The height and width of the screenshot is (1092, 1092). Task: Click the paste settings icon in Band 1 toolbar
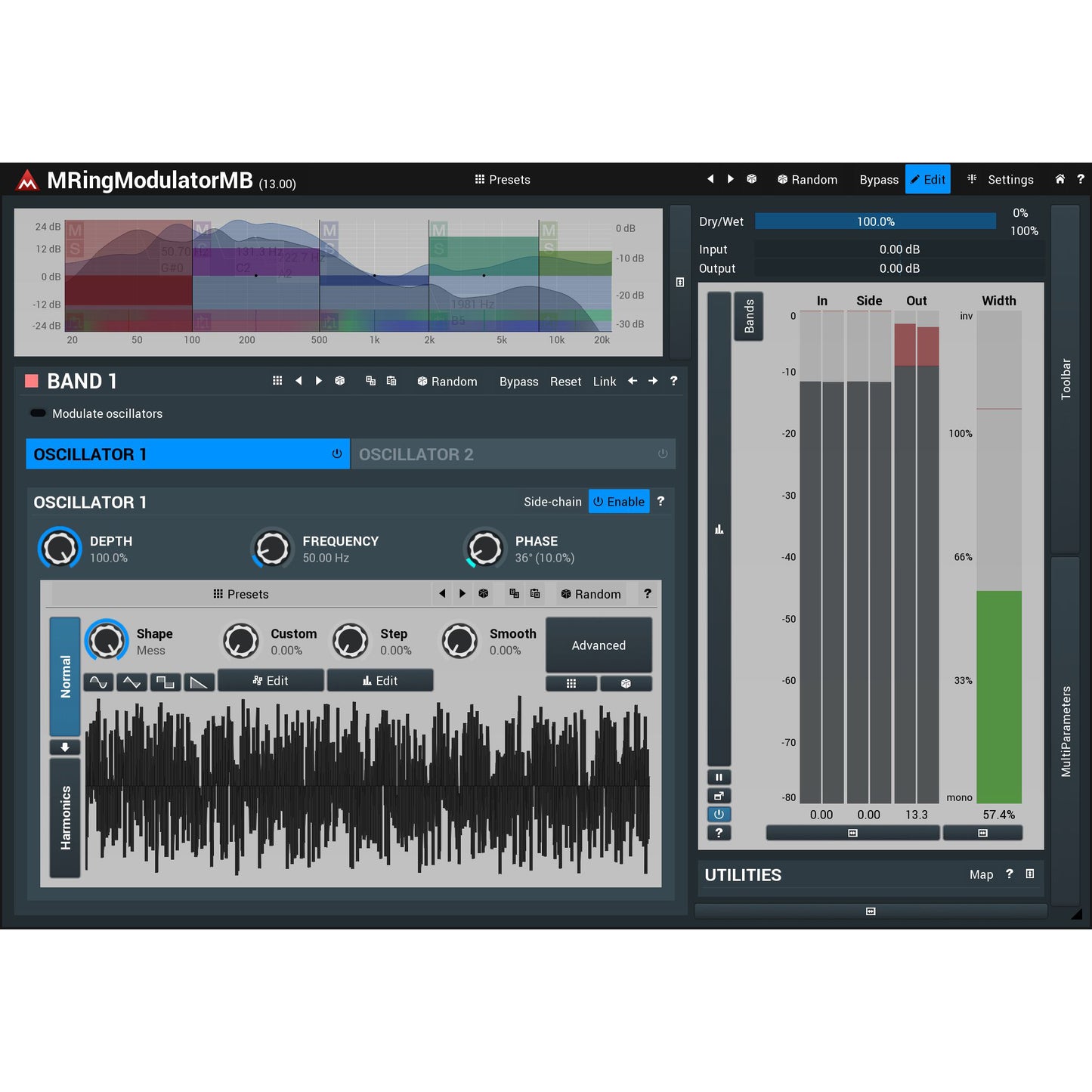[x=391, y=381]
